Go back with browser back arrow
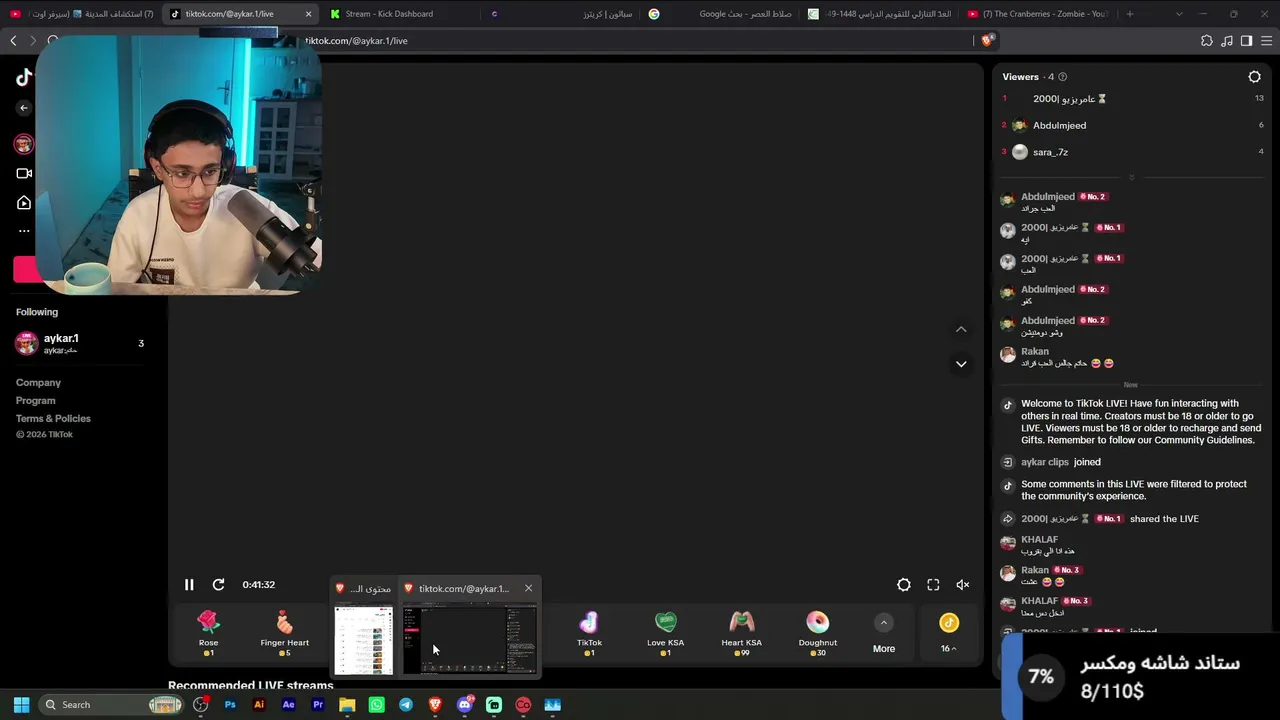 pos(13,41)
